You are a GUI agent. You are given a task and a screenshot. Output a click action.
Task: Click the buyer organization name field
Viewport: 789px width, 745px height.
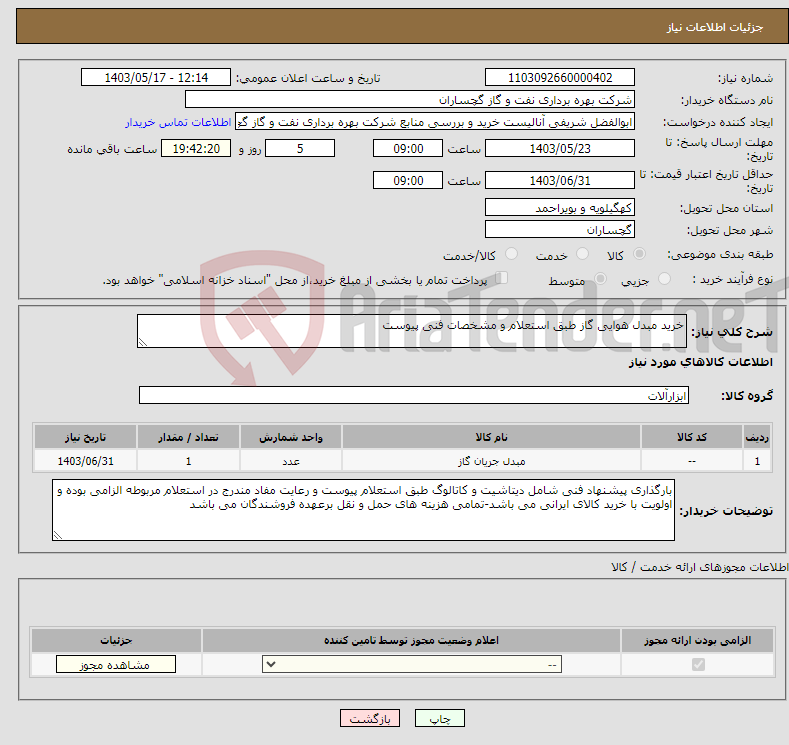(x=410, y=100)
